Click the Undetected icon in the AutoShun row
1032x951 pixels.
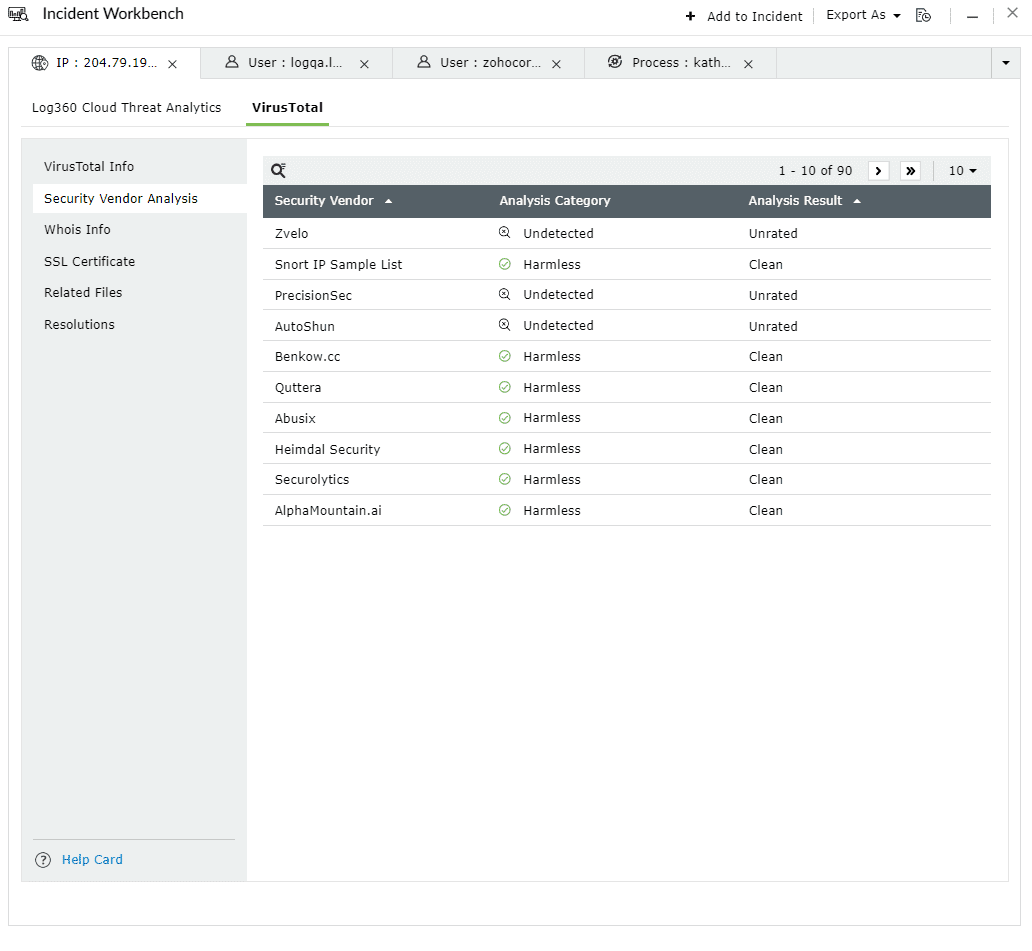504,325
